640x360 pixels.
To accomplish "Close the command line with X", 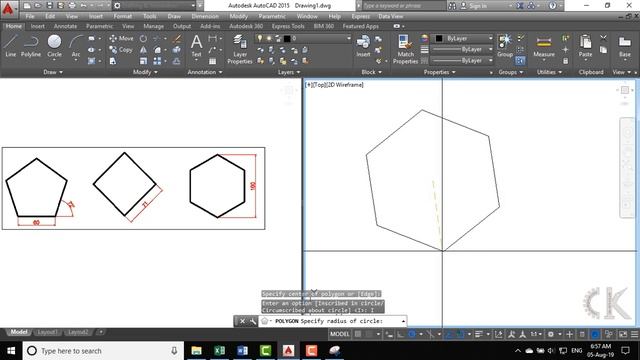I will pos(242,321).
